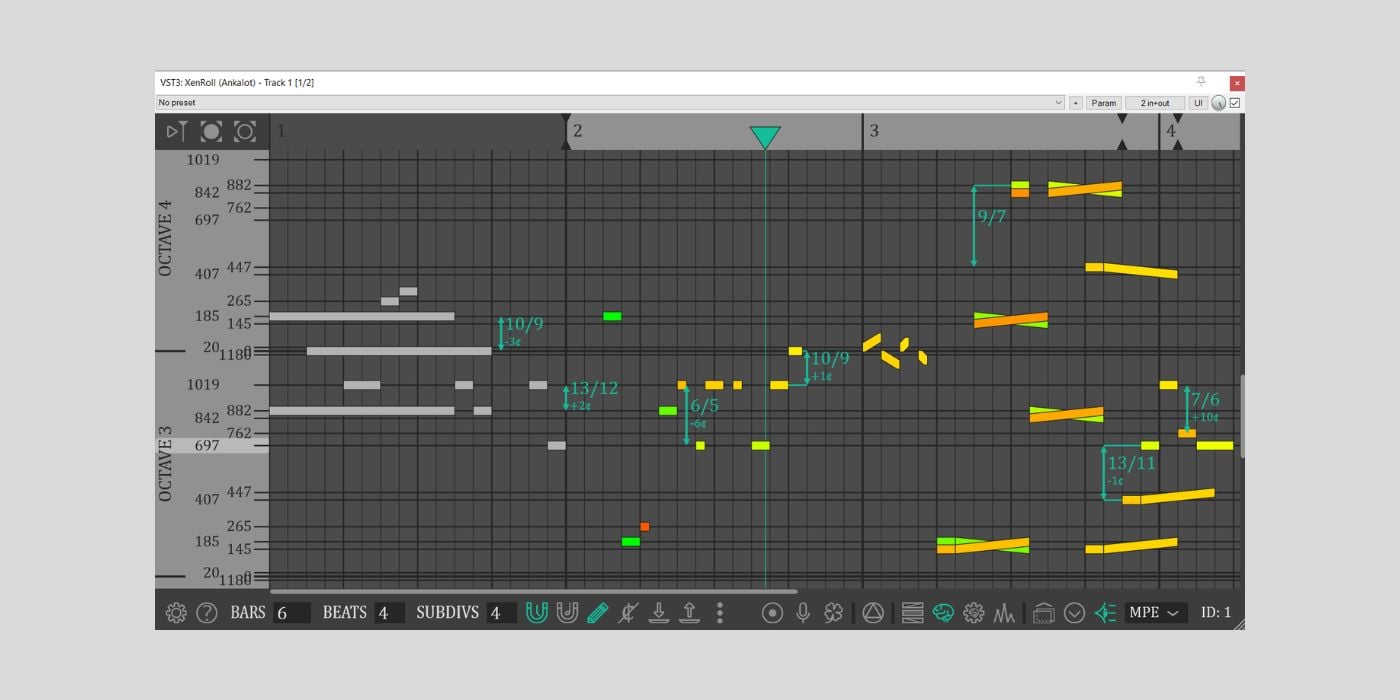Open the help question mark icon

(x=207, y=613)
